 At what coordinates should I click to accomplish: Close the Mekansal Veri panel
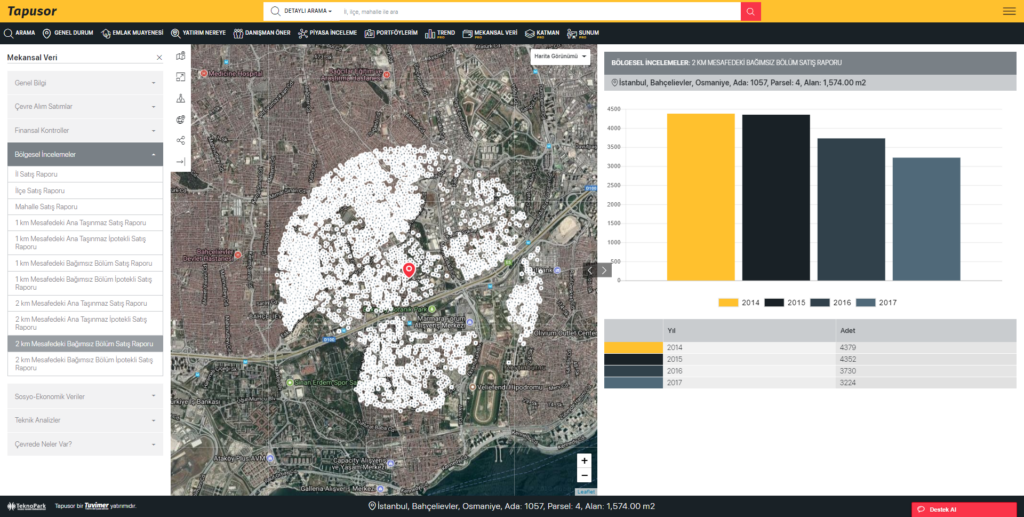(158, 58)
